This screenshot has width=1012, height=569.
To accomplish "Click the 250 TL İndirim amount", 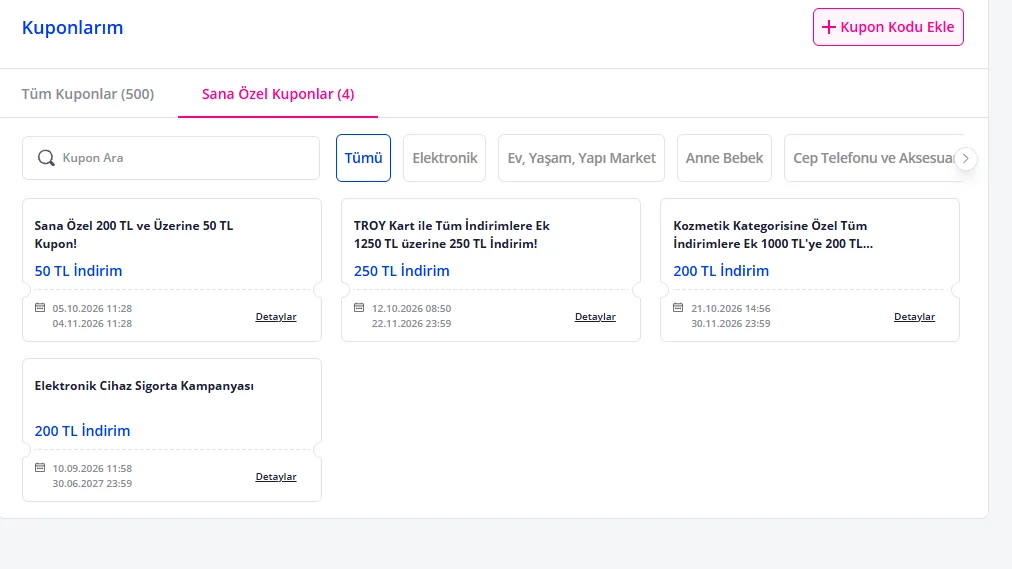I will [x=401, y=271].
